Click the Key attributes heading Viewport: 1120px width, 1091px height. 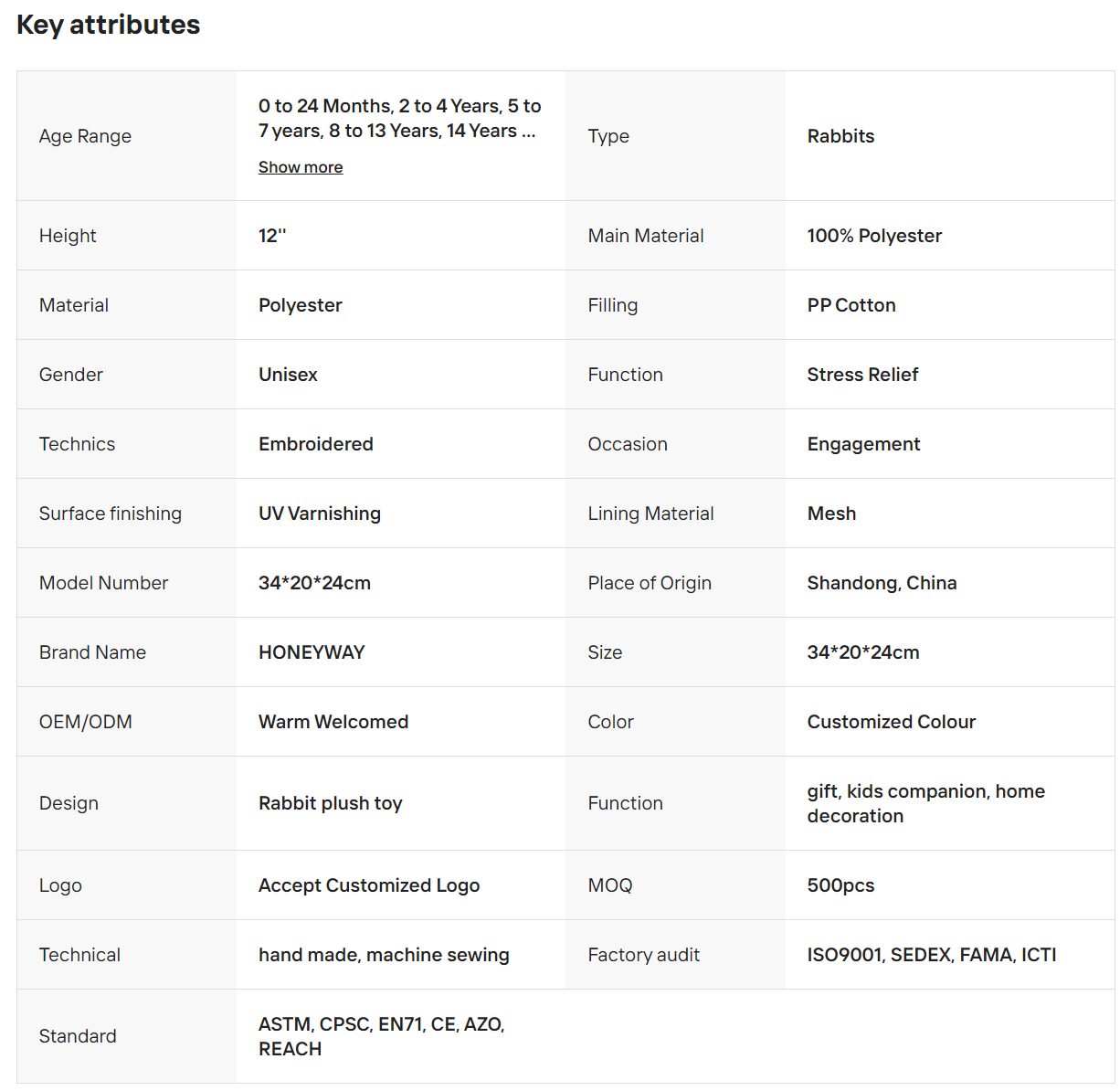(109, 25)
